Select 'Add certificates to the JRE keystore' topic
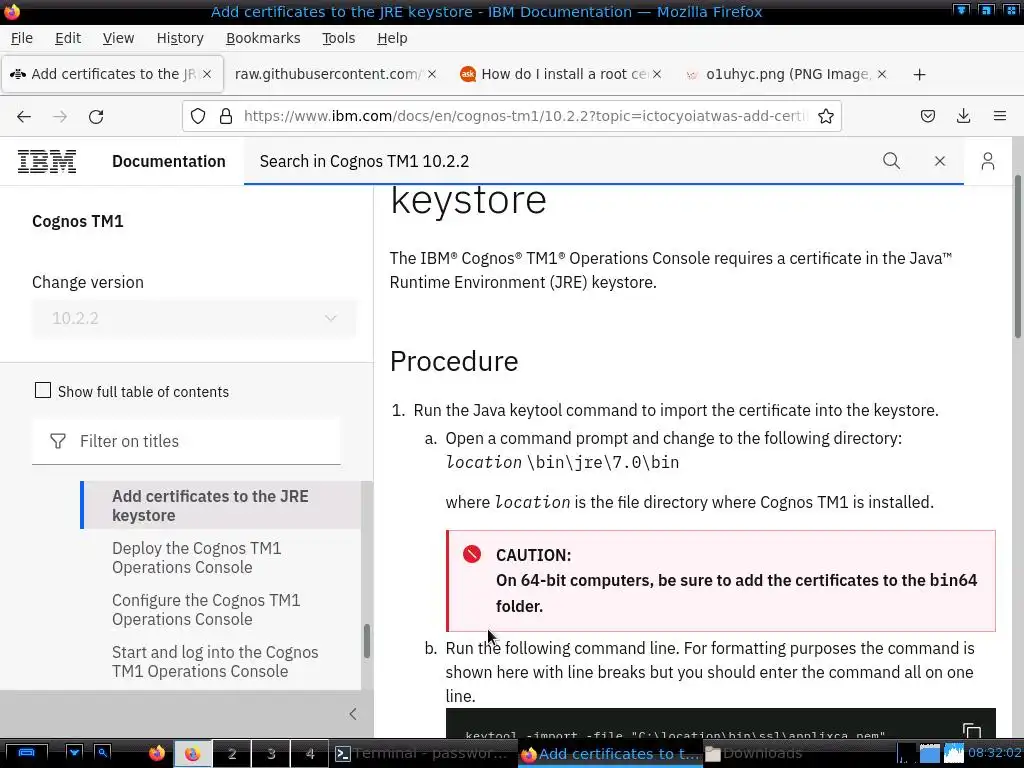The image size is (1024, 768). [221, 505]
